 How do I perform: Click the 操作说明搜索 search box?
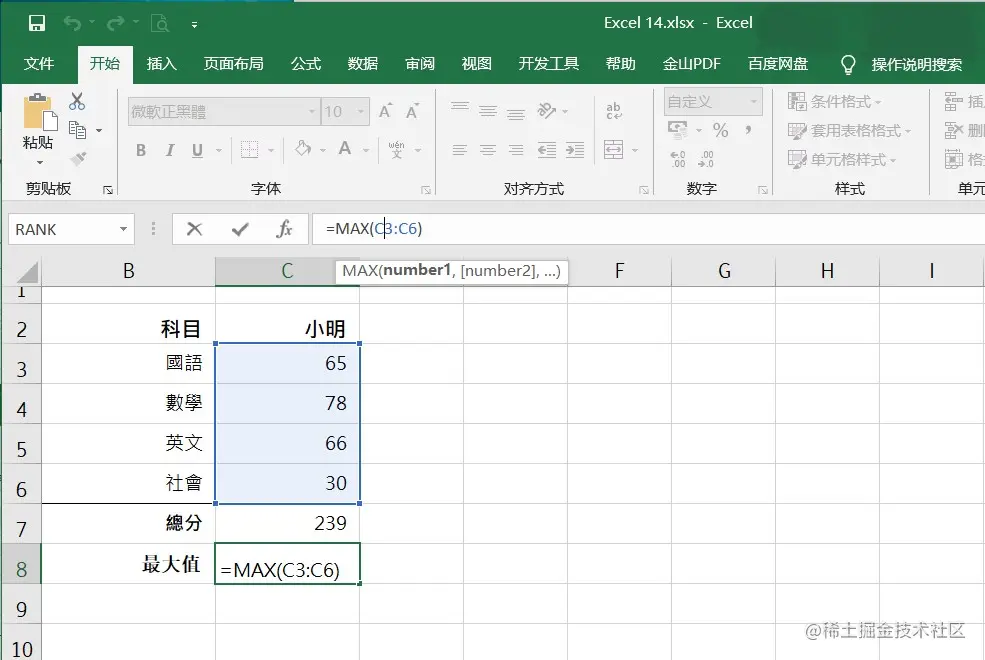pos(917,64)
